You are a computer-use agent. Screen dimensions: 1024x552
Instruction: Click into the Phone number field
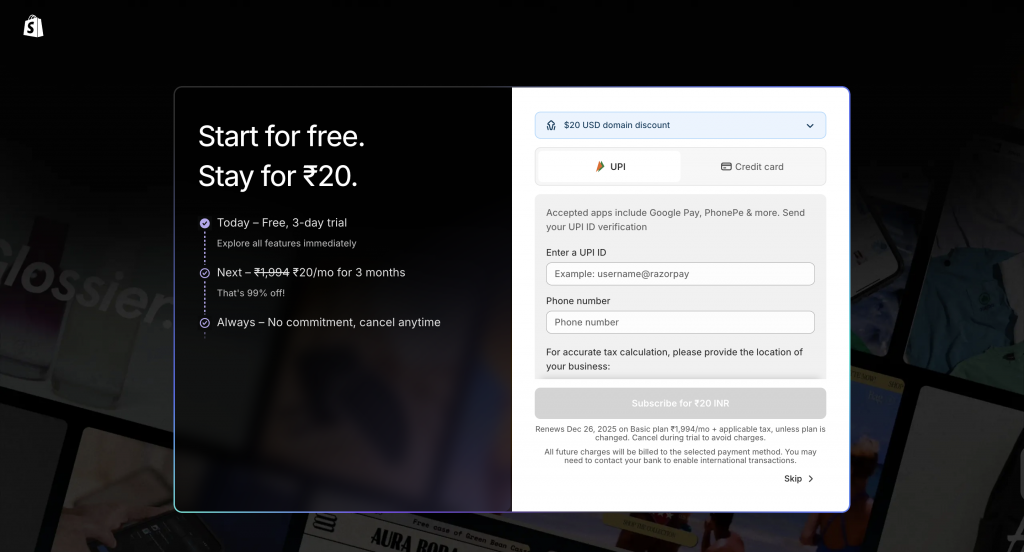click(x=680, y=322)
